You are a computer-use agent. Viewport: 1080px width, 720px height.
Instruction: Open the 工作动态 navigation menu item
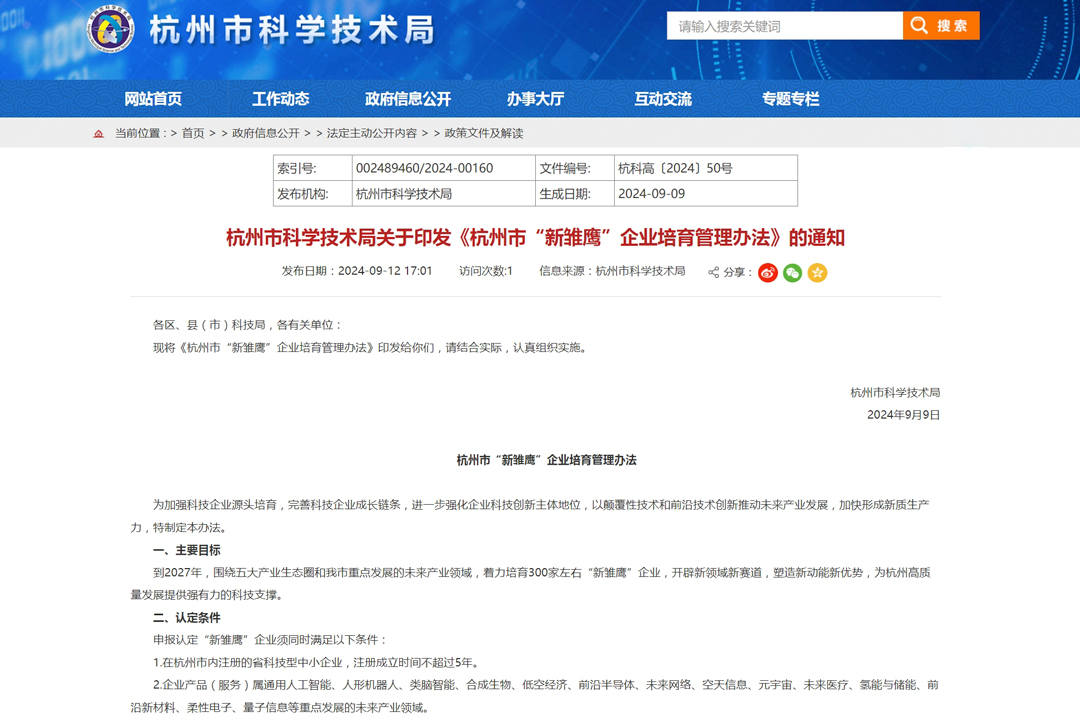point(280,99)
